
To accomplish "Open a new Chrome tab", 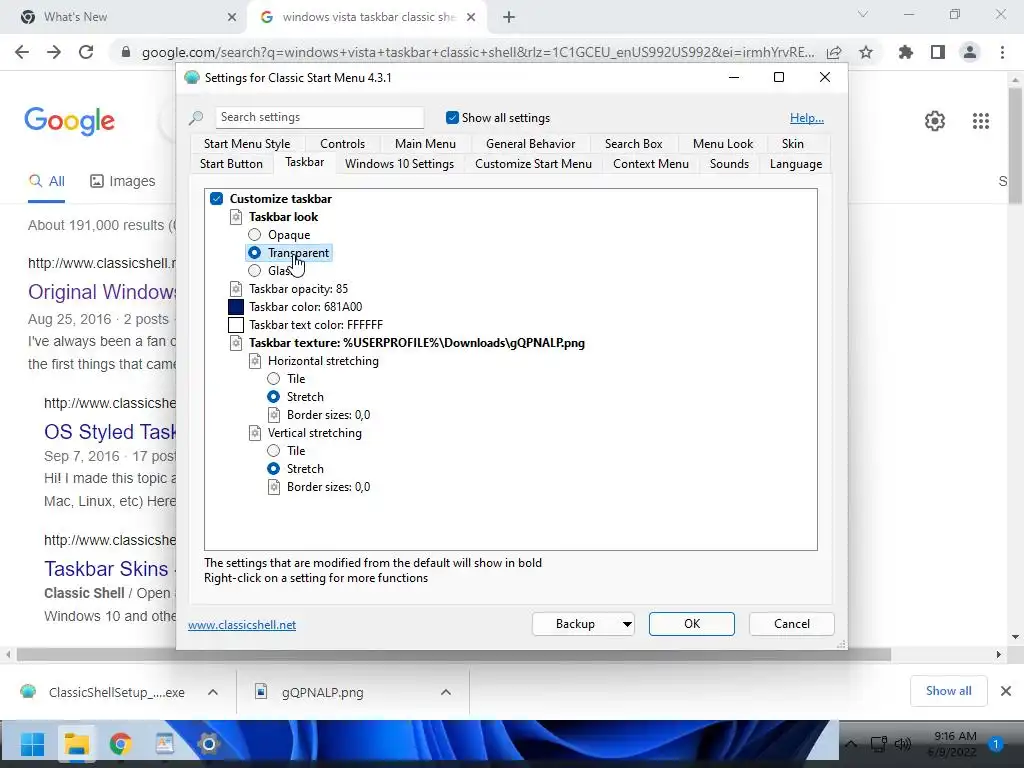I will coord(509,17).
